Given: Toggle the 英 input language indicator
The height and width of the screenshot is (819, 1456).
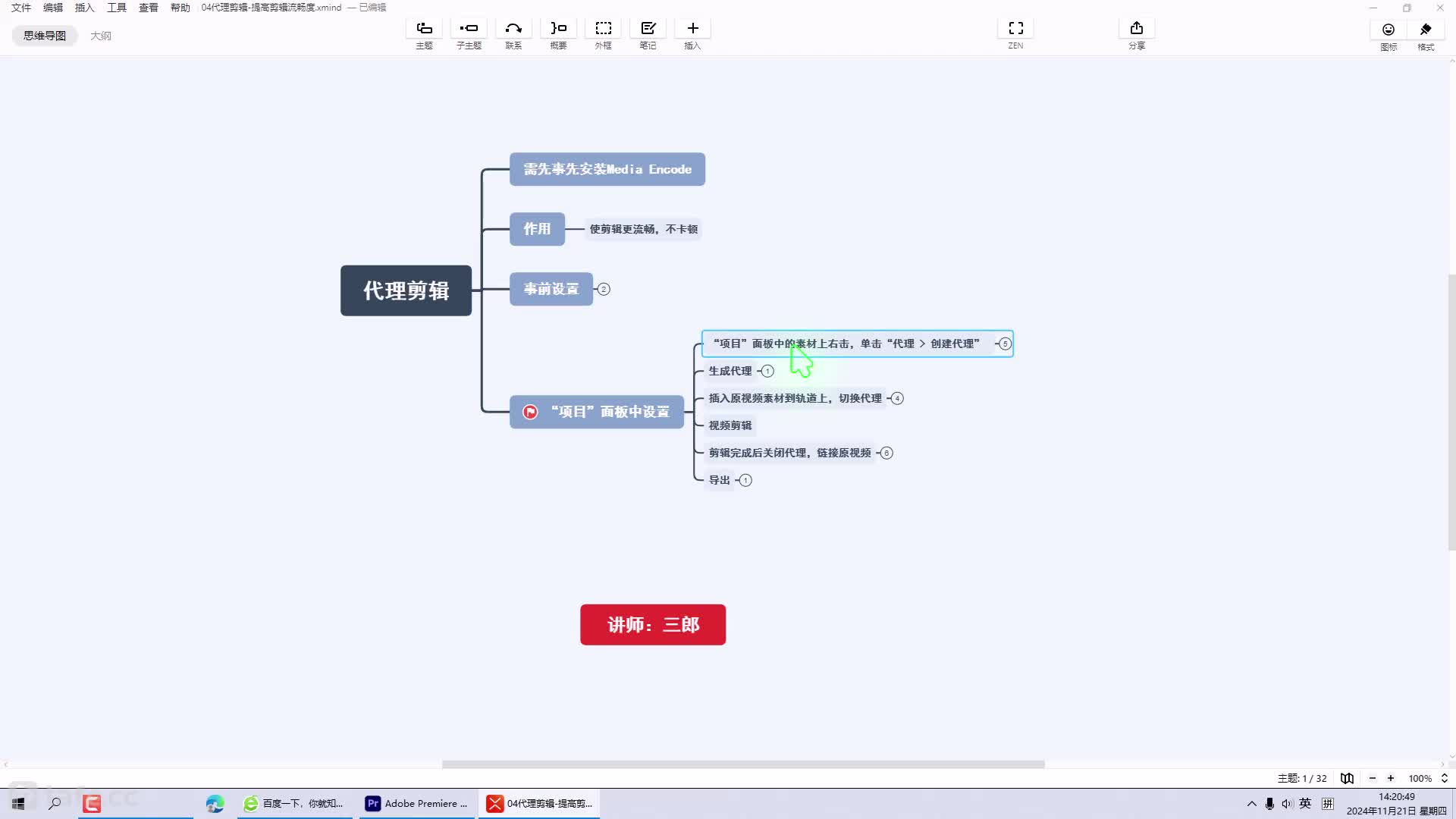Looking at the screenshot, I should click(1305, 804).
